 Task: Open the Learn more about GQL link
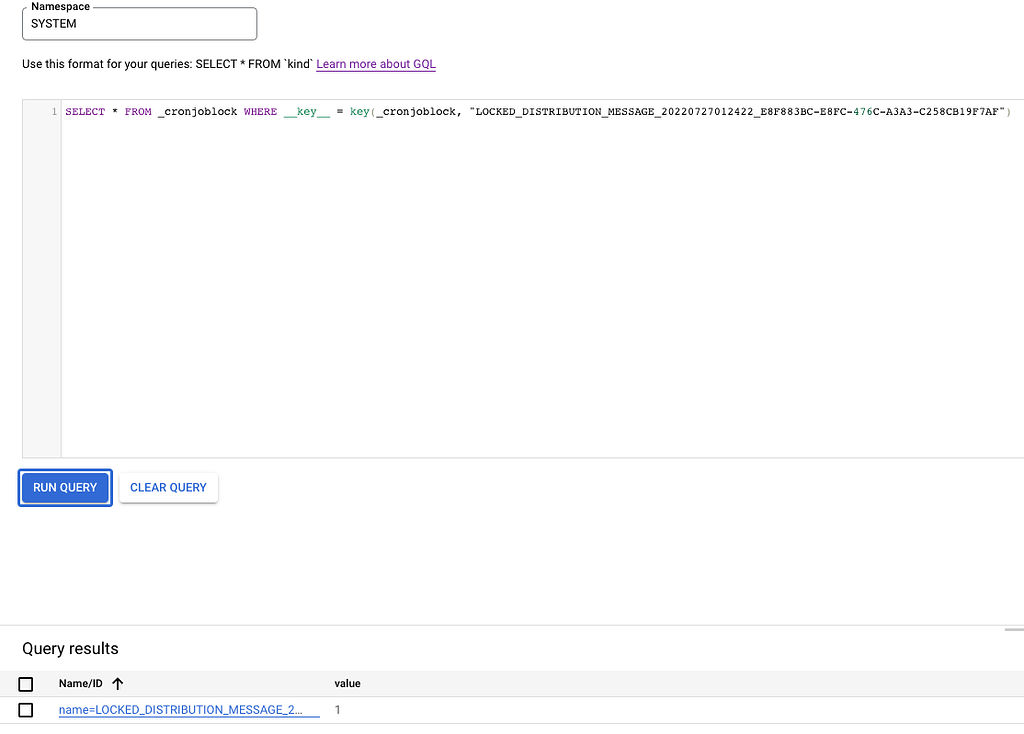coord(375,63)
